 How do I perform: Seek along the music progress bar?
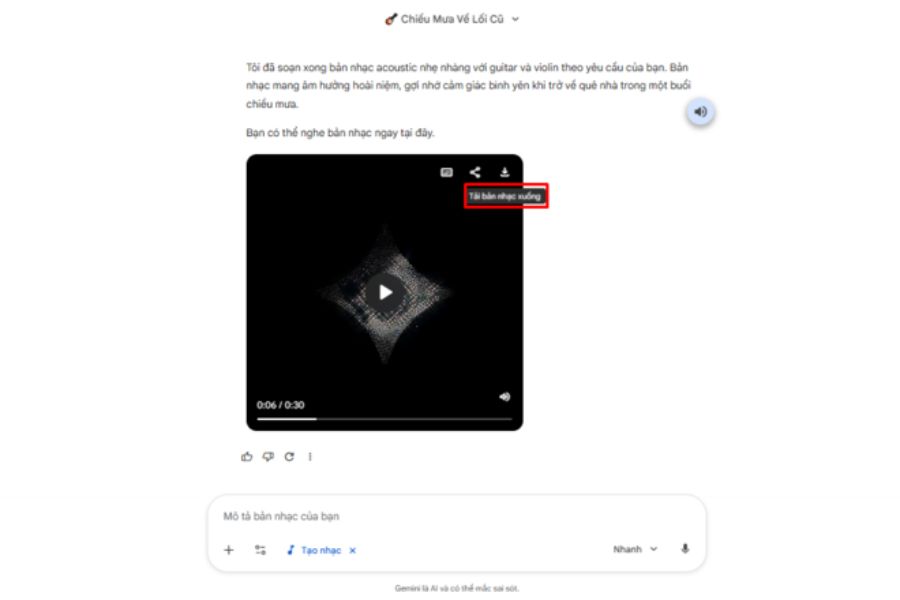tap(384, 419)
